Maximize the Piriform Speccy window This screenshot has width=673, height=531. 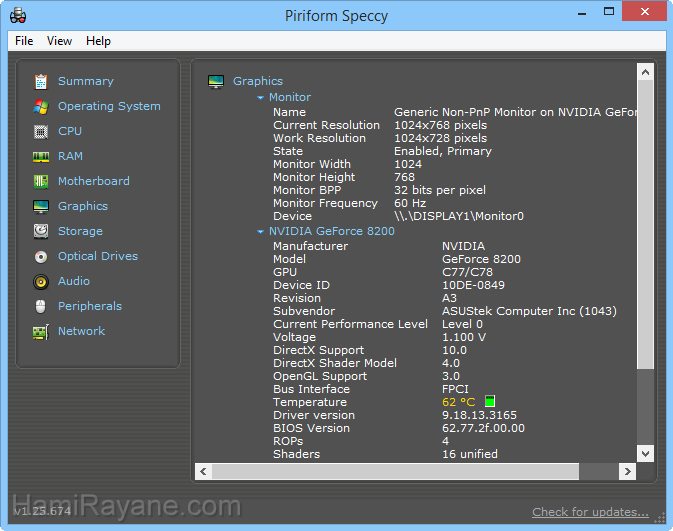point(609,12)
